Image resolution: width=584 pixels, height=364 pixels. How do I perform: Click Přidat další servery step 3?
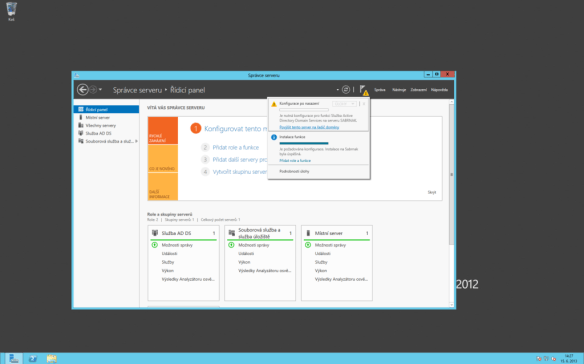(240, 159)
